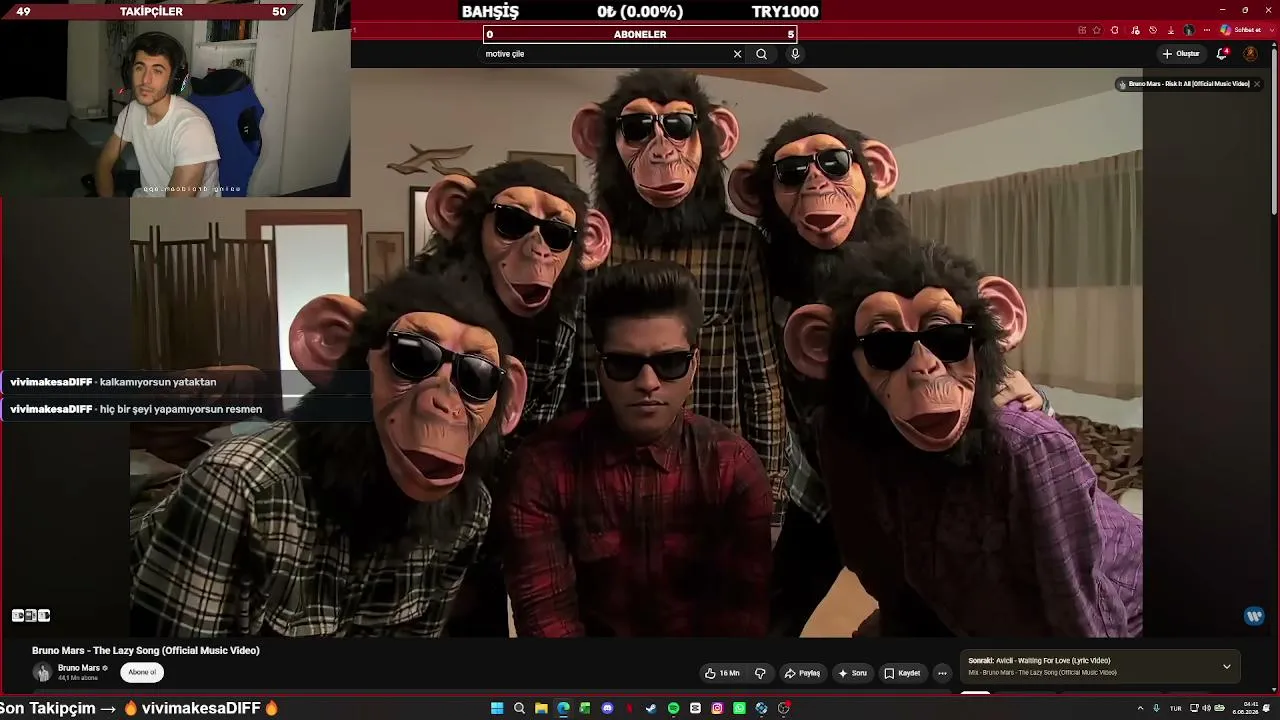The height and width of the screenshot is (720, 1280).
Task: Switch to Microsoft Edge in the taskbar
Action: pyautogui.click(x=563, y=708)
